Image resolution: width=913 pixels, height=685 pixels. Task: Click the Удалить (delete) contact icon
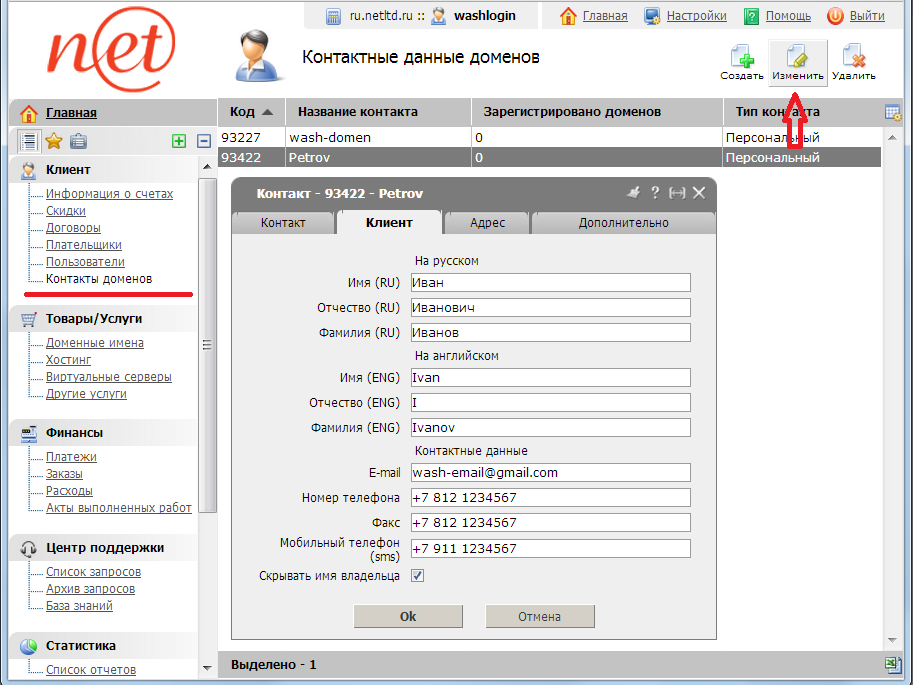coord(853,62)
